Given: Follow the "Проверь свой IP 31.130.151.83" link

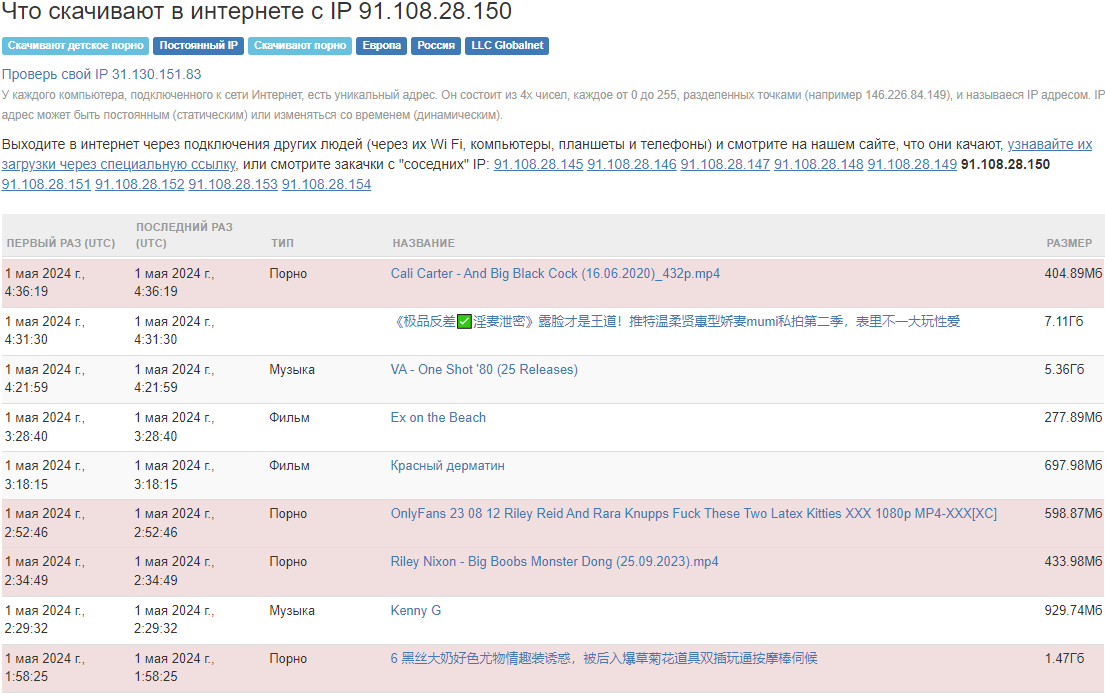Looking at the screenshot, I should point(101,74).
